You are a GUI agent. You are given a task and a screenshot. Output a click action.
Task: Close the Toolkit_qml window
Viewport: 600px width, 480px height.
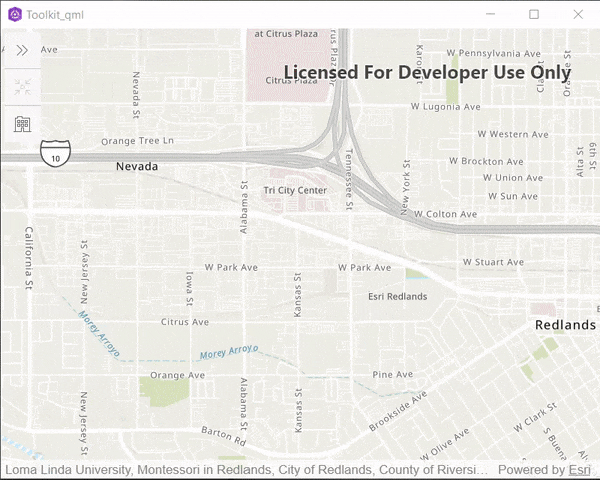pyautogui.click(x=578, y=14)
